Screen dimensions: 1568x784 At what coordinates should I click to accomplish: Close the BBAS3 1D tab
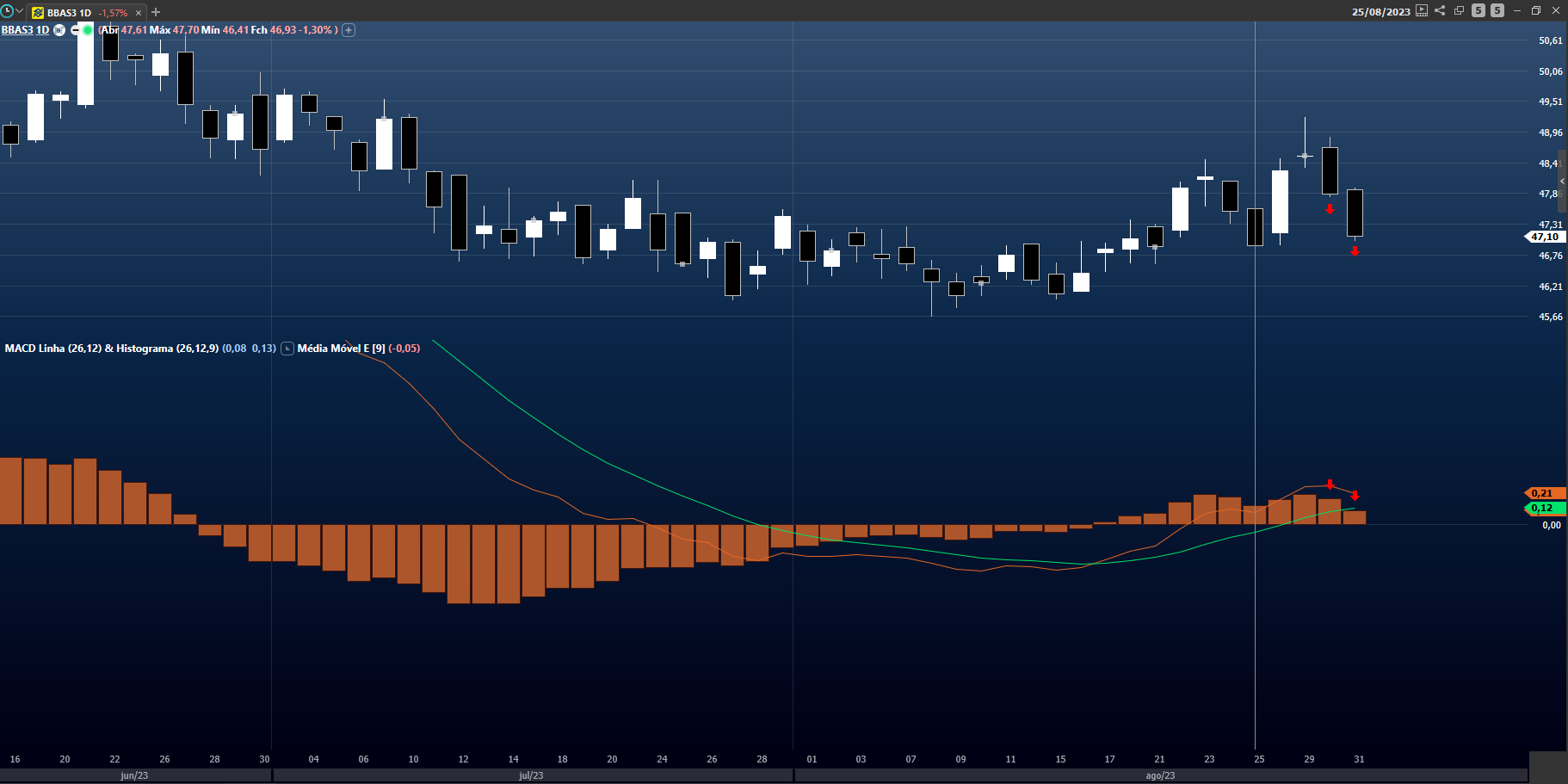point(138,13)
